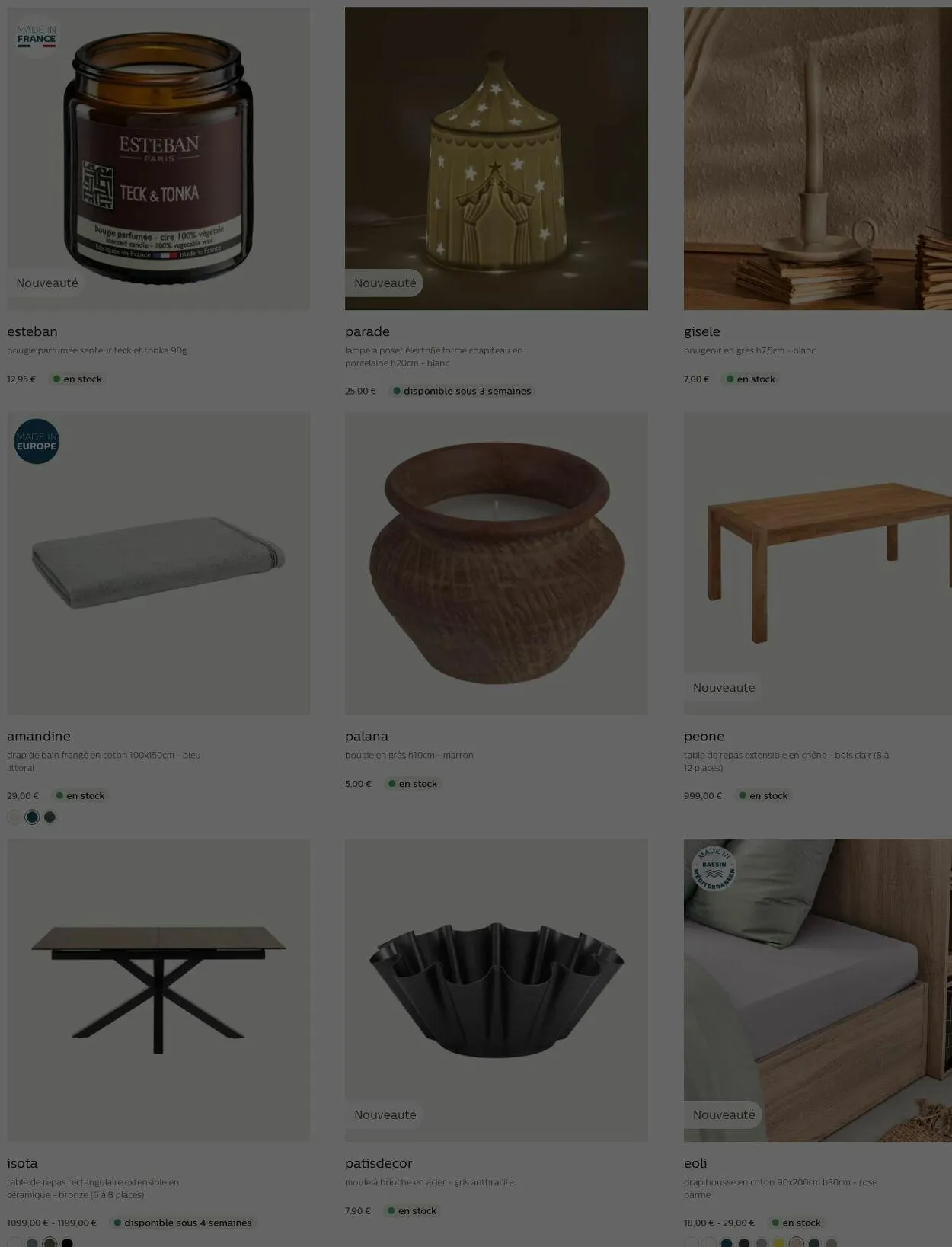Open the palana brown candle image
Viewport: 952px width, 1247px height.
(x=497, y=564)
